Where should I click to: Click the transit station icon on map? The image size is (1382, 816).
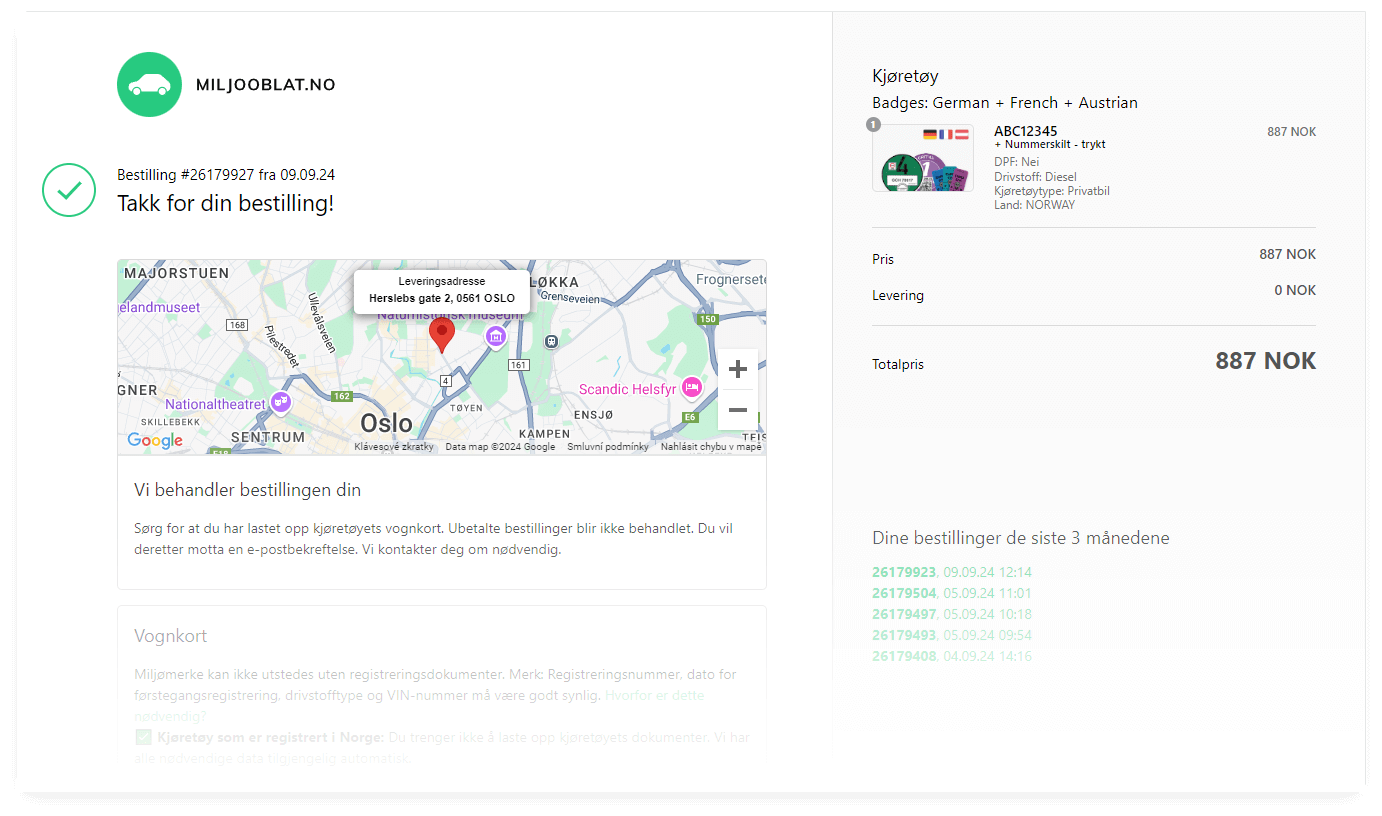click(550, 342)
